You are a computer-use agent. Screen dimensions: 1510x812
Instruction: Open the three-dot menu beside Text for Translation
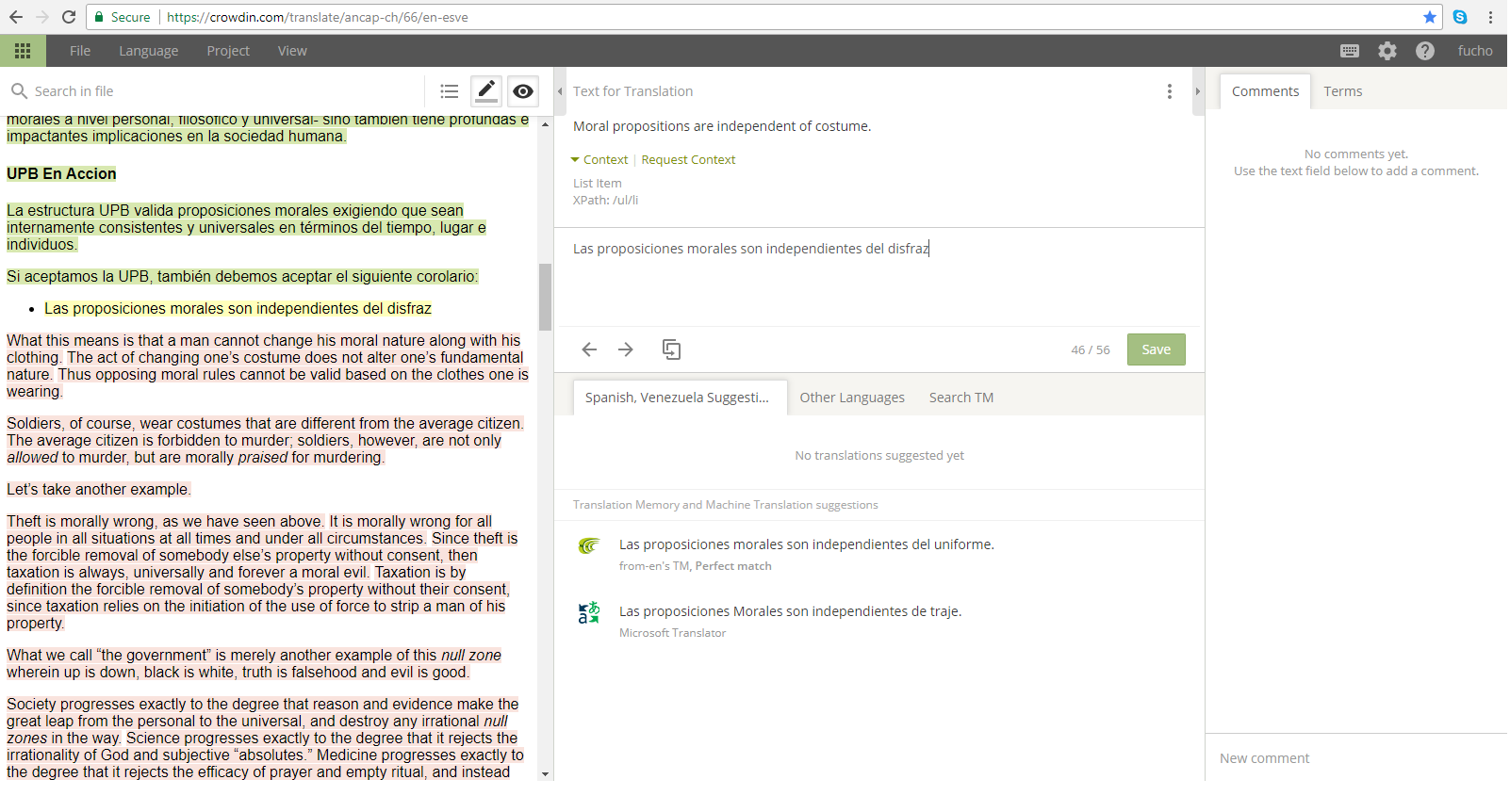(x=1170, y=91)
